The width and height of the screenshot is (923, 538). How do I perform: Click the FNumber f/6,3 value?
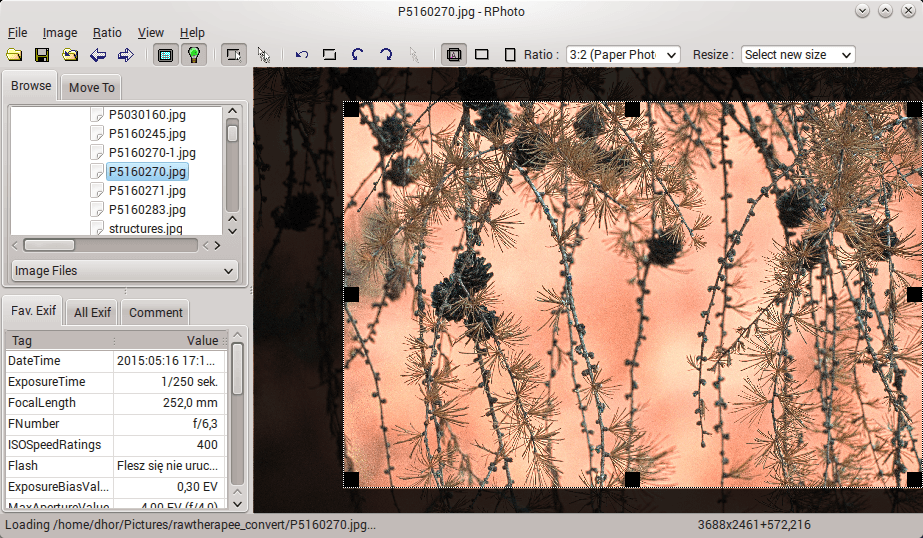pyautogui.click(x=205, y=424)
